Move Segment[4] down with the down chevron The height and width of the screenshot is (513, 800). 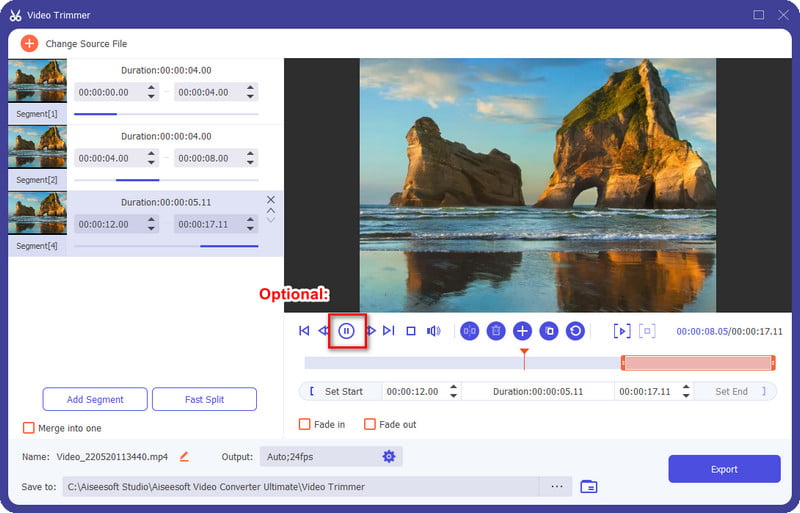tap(271, 219)
